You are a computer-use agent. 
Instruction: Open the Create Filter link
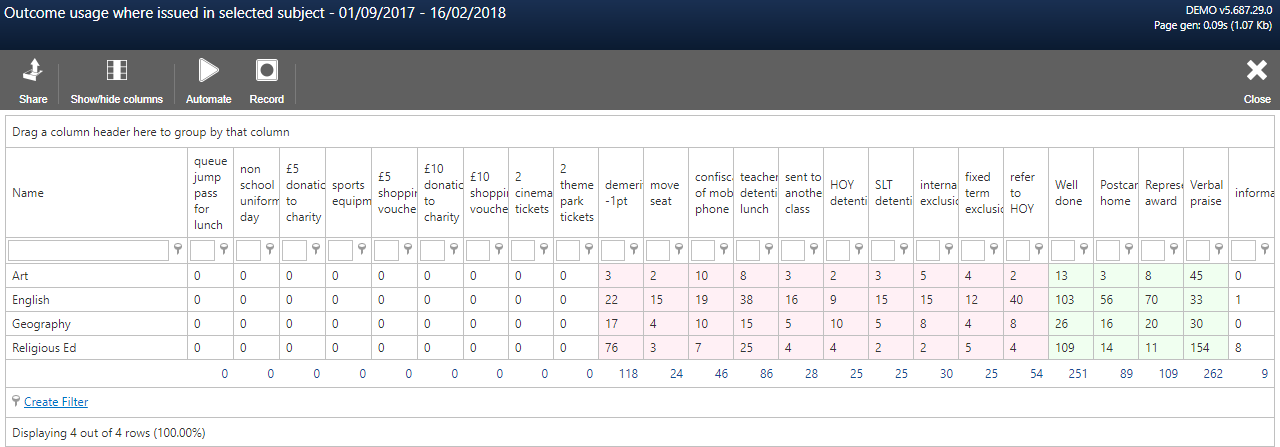tap(56, 402)
